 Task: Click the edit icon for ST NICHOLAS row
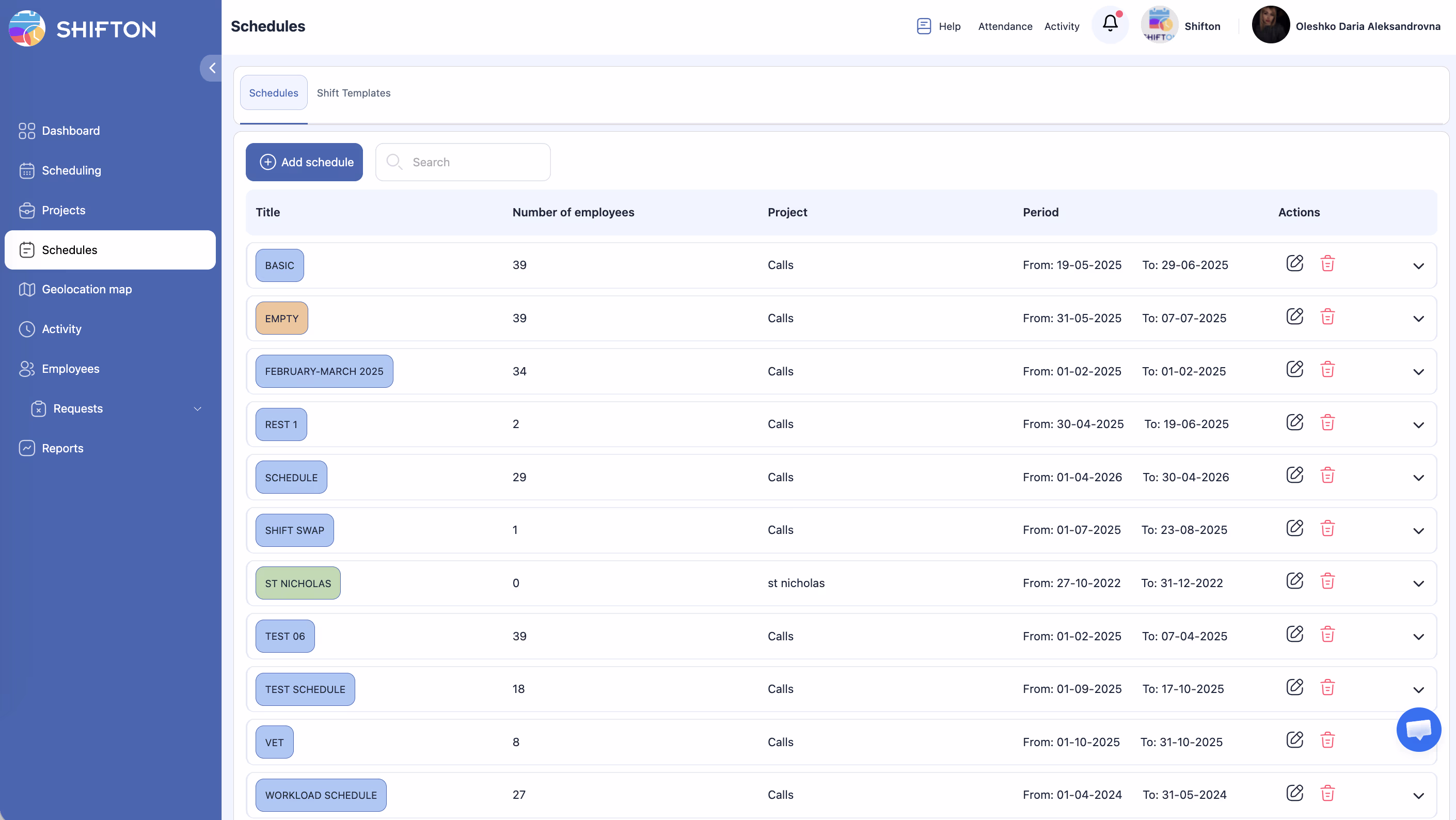1294,581
